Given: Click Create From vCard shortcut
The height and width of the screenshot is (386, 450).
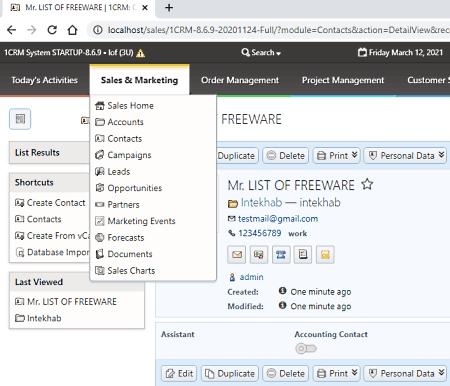Looking at the screenshot, I should tap(52, 236).
